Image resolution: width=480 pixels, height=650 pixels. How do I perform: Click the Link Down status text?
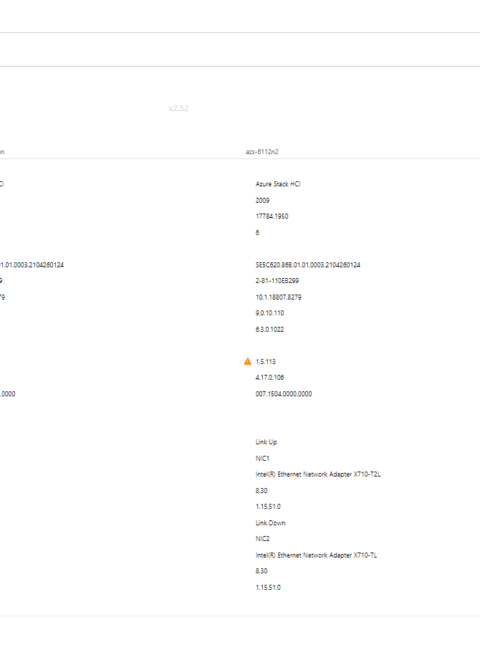coord(270,523)
